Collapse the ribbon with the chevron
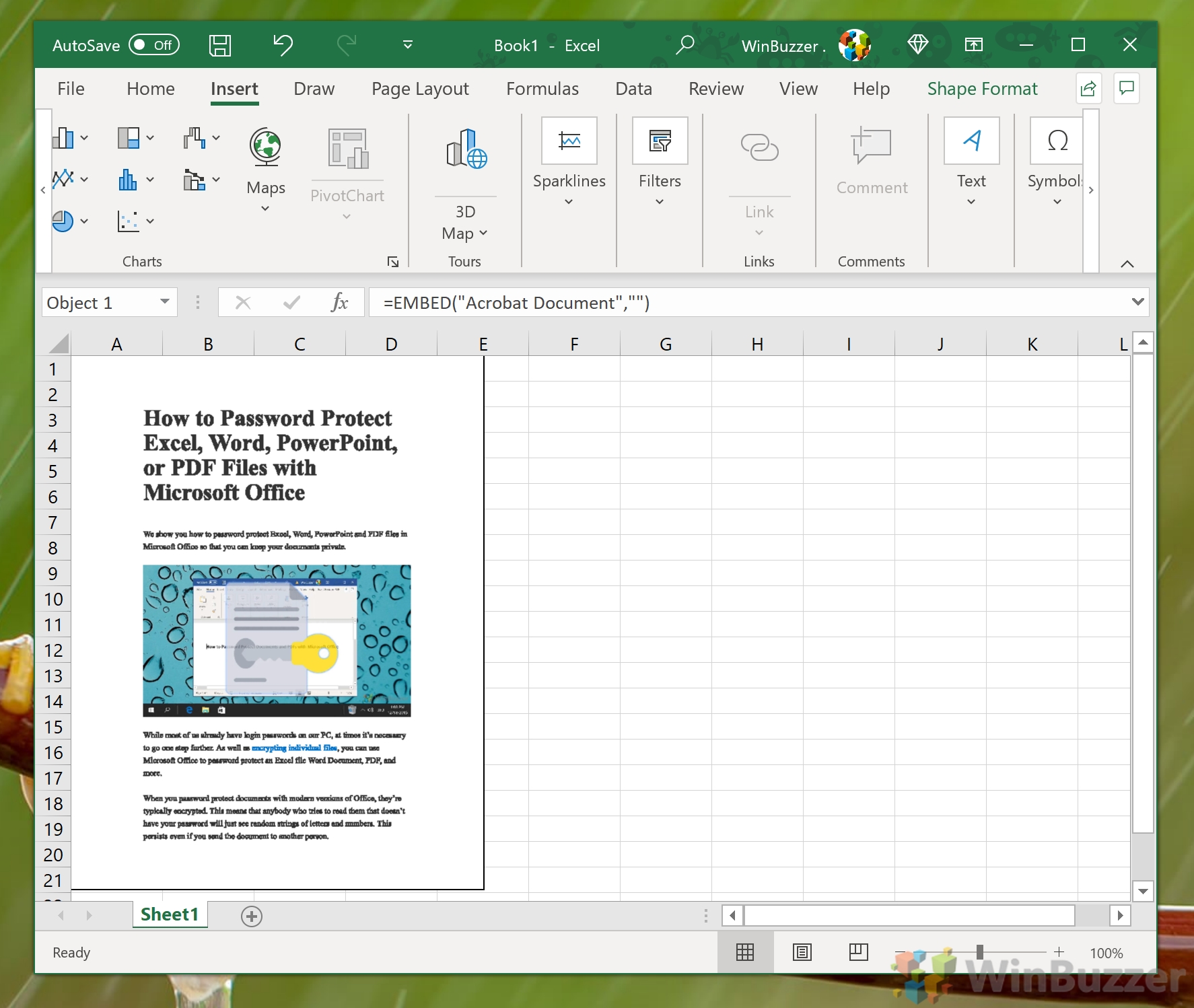 (1127, 264)
